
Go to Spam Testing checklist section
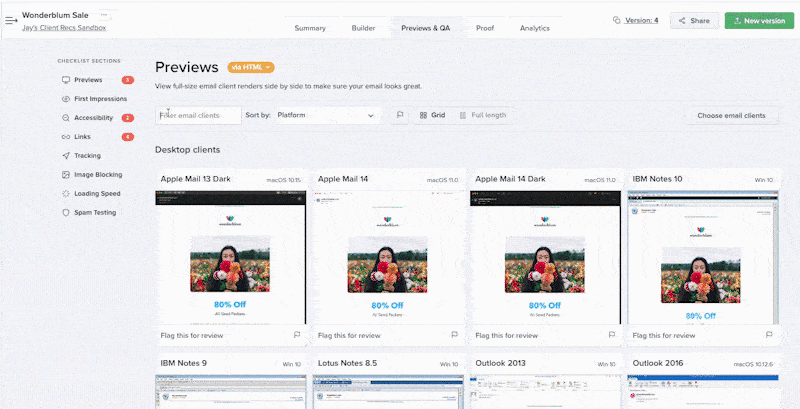point(95,213)
